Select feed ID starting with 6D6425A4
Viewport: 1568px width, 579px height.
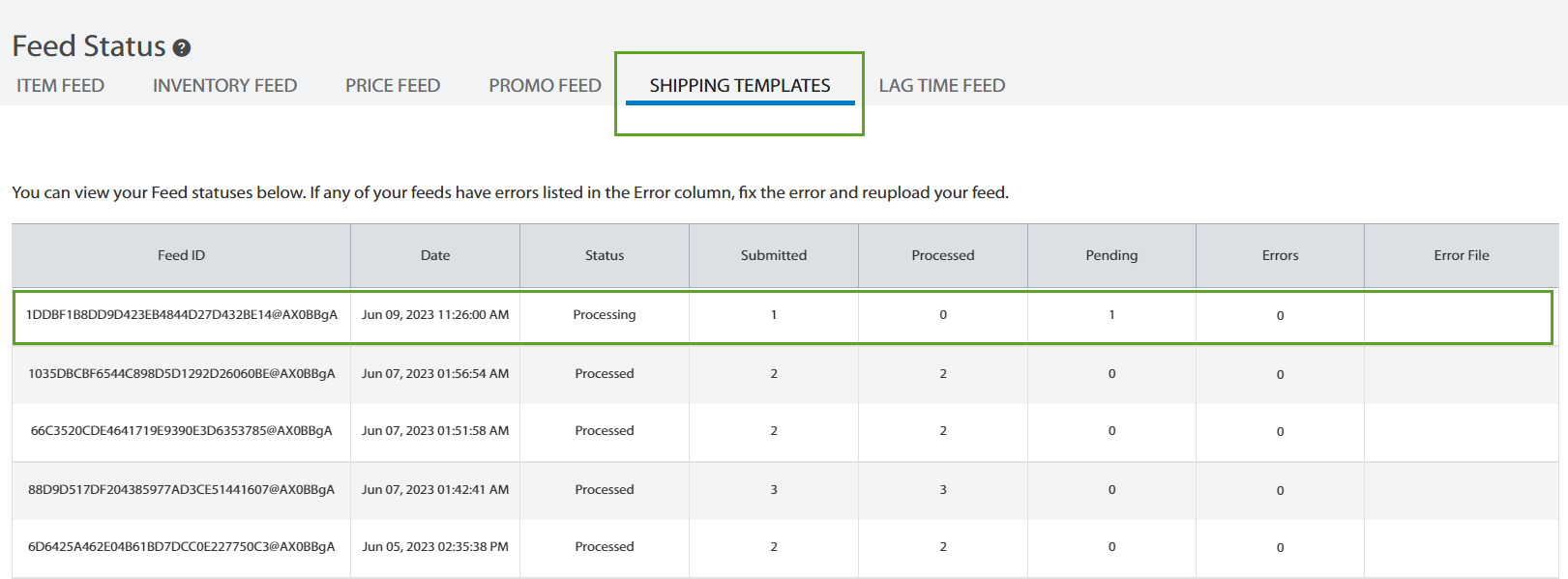182,546
